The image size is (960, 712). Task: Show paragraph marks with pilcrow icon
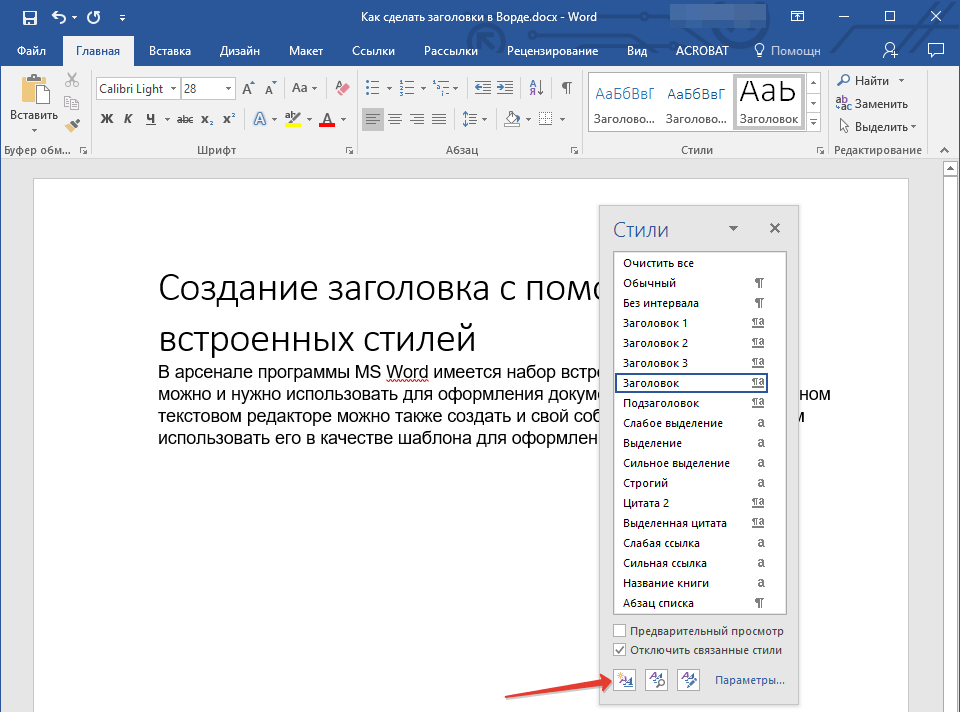coord(567,88)
